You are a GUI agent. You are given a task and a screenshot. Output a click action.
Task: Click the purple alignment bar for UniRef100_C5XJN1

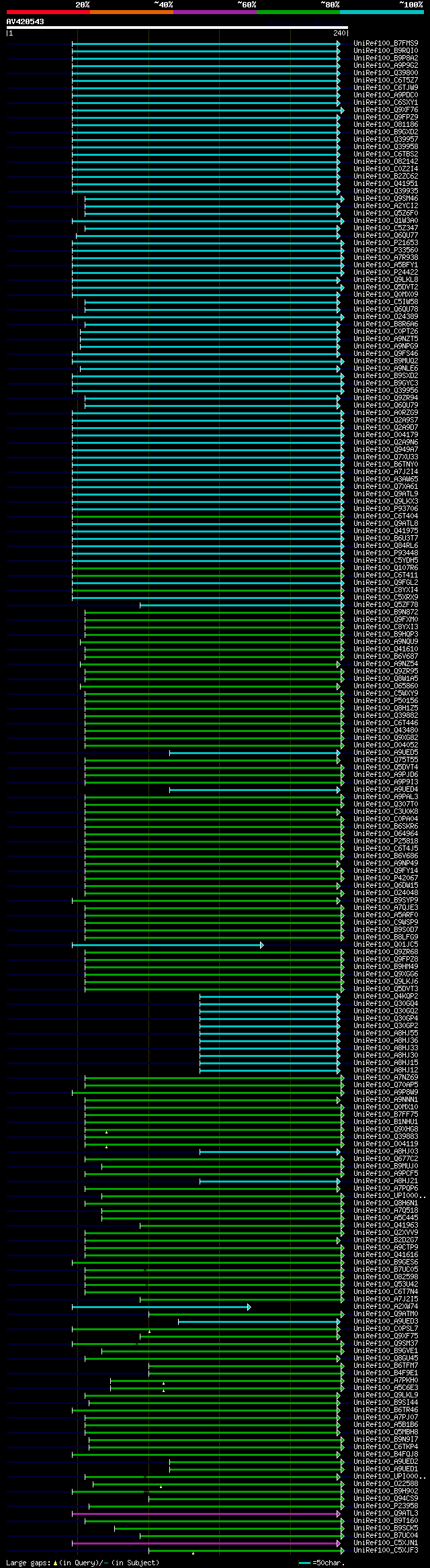click(206, 1543)
